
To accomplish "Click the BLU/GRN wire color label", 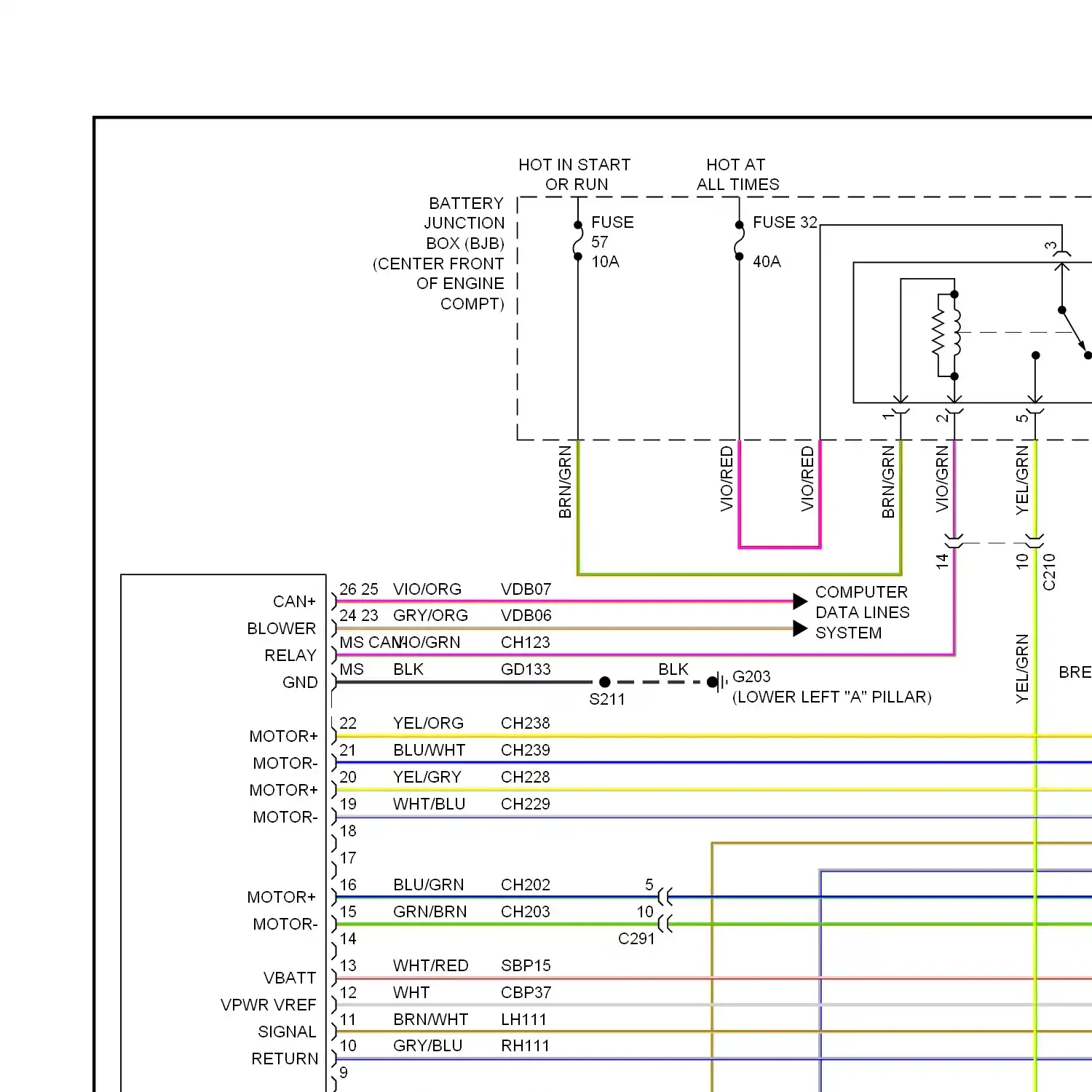I will point(428,885).
